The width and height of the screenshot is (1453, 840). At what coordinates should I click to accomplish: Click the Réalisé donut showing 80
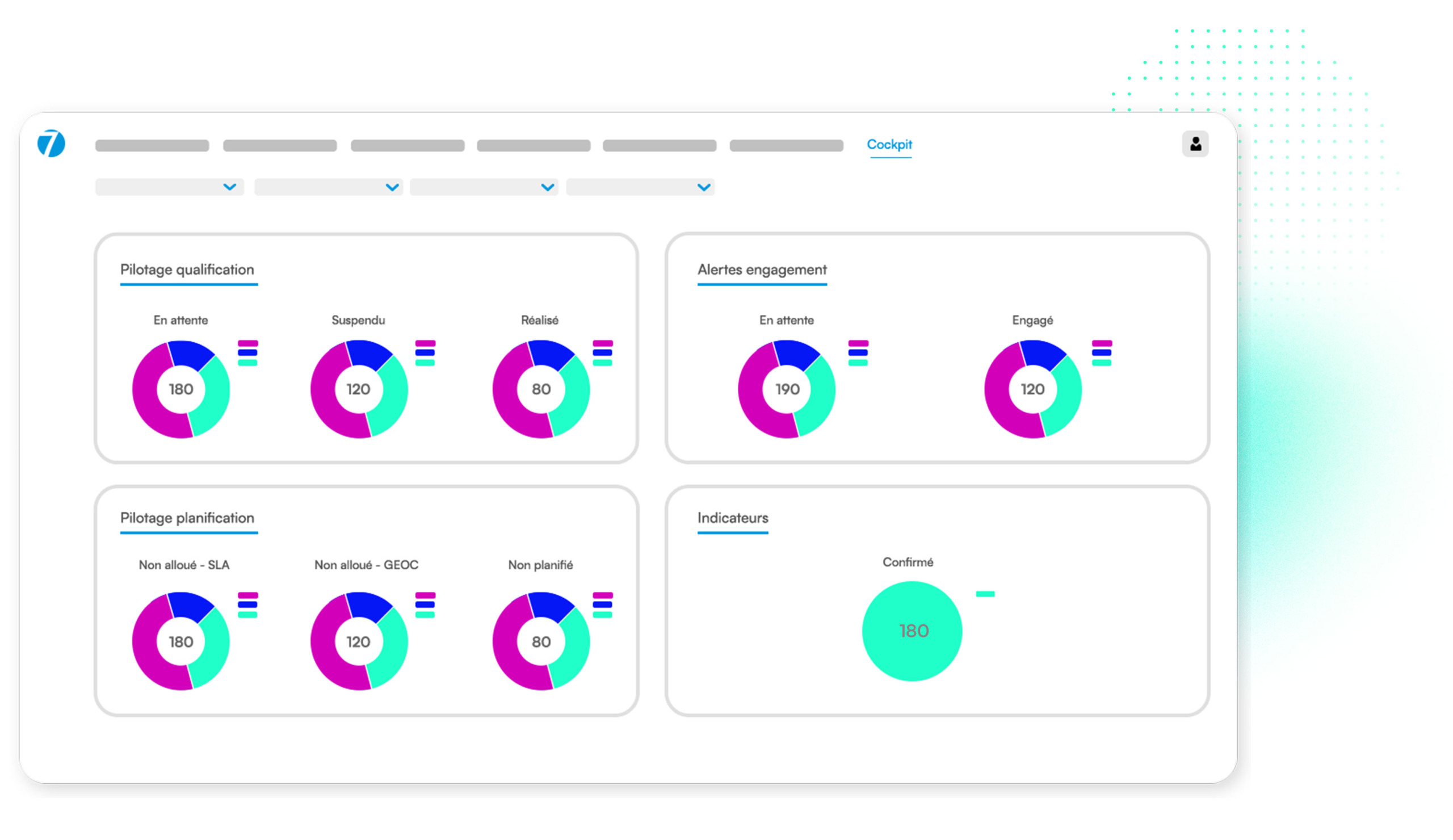541,389
